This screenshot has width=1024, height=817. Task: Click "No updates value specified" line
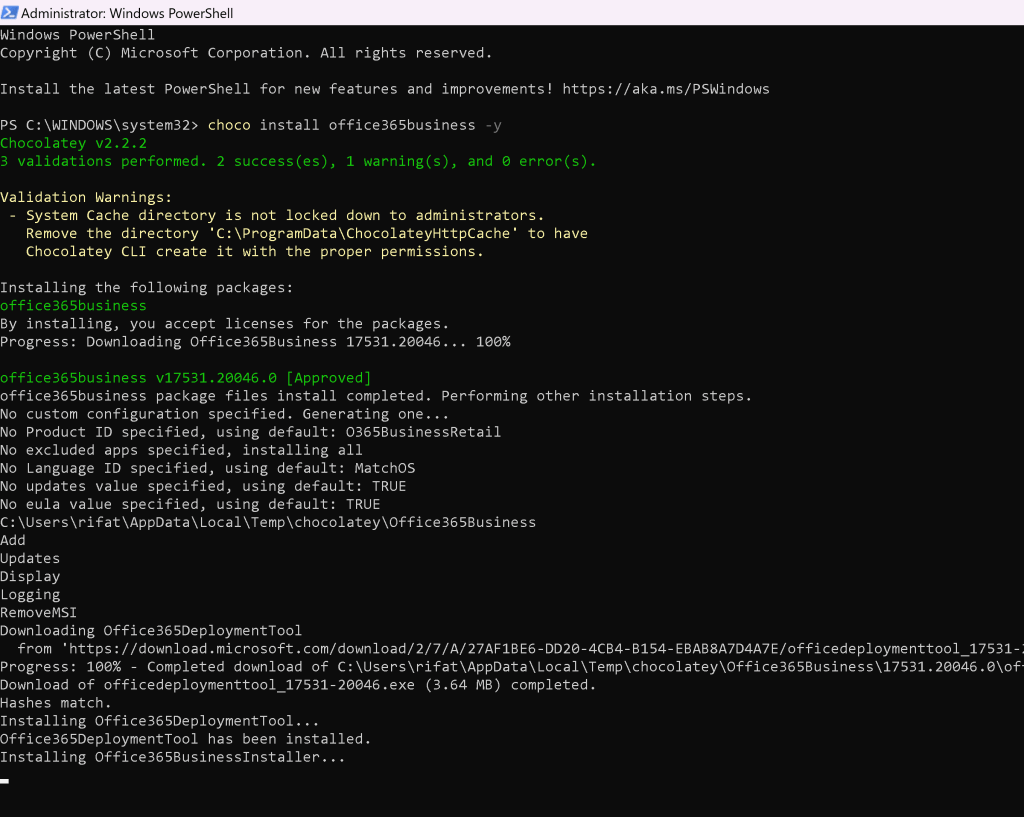pos(203,486)
